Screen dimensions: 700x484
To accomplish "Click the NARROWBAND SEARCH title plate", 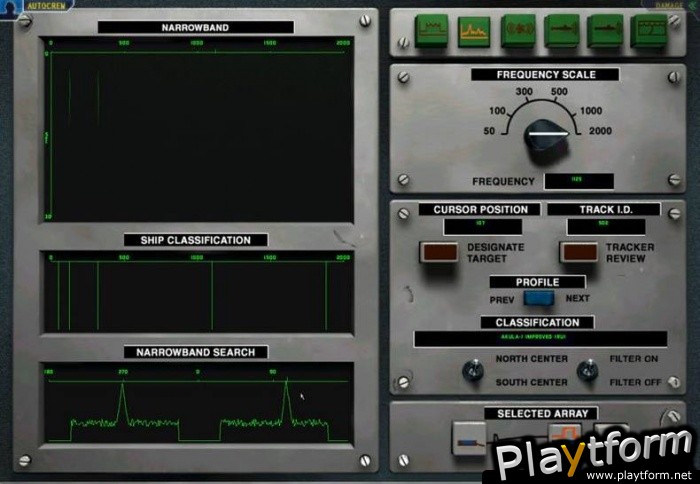I will (196, 352).
